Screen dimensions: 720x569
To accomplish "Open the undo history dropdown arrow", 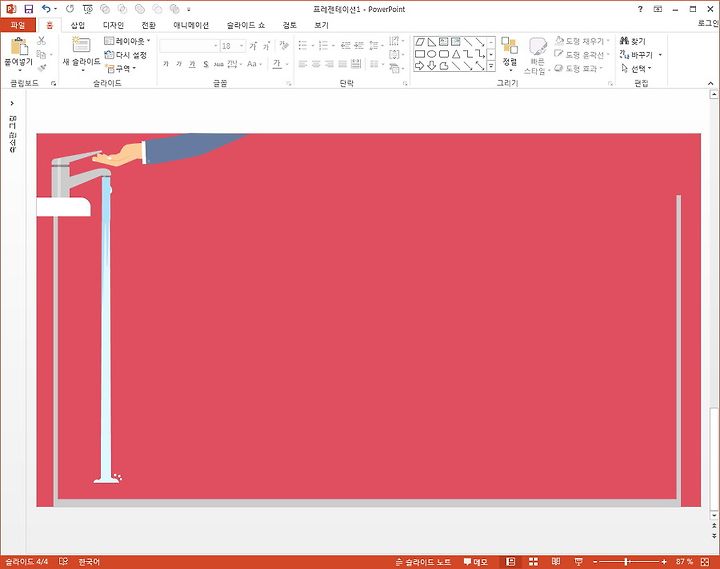I will [56, 9].
